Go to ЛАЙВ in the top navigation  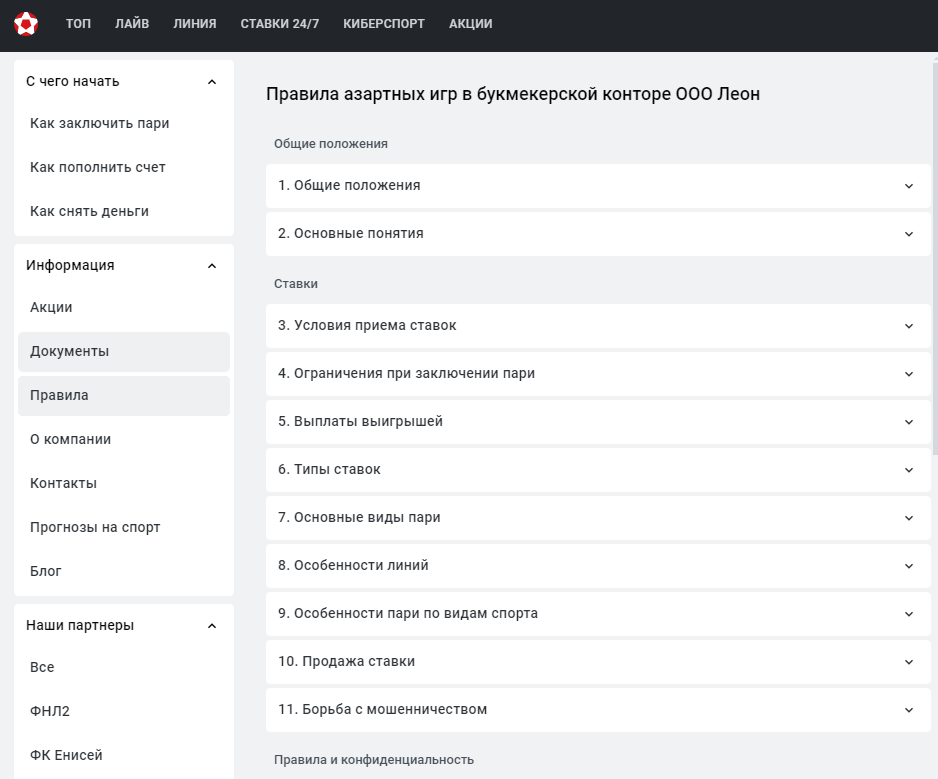132,23
